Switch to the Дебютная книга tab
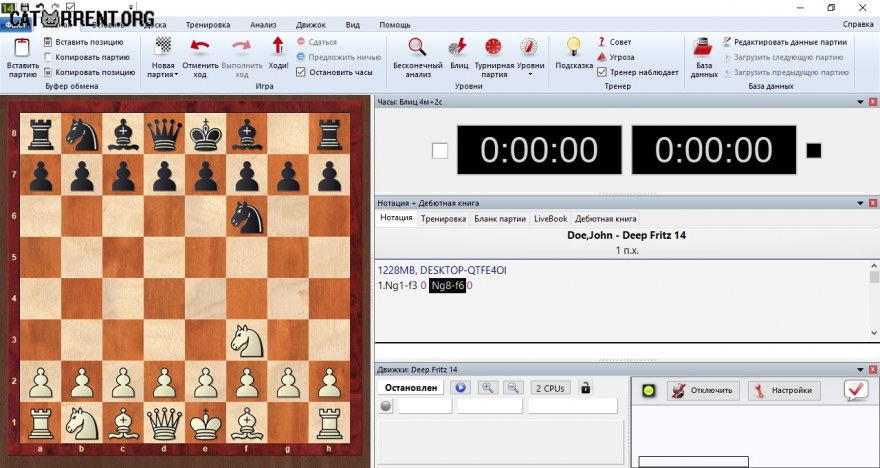The height and width of the screenshot is (468, 880). (x=606, y=219)
